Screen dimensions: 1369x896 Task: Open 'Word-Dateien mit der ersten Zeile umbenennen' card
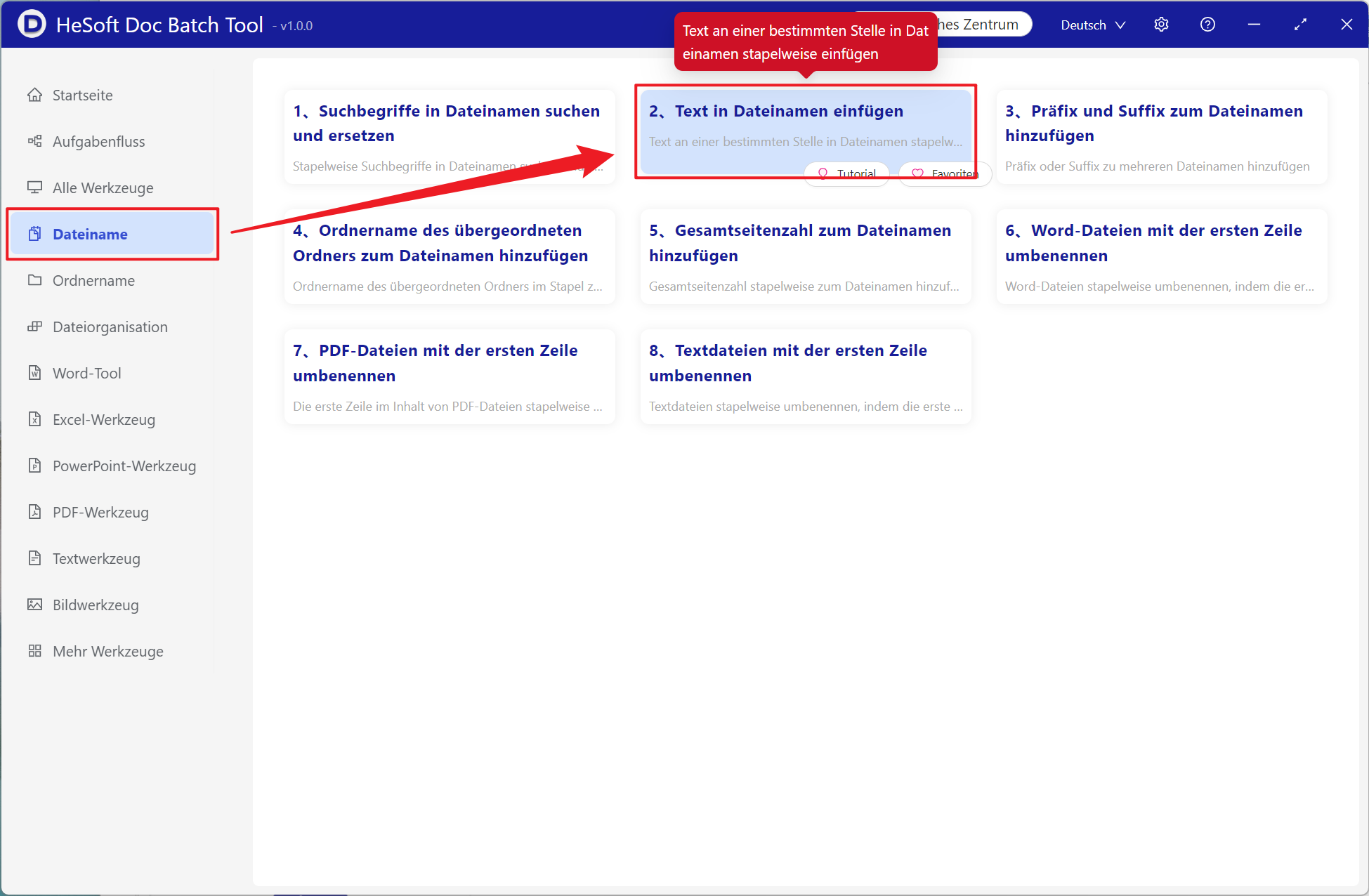coord(1162,256)
